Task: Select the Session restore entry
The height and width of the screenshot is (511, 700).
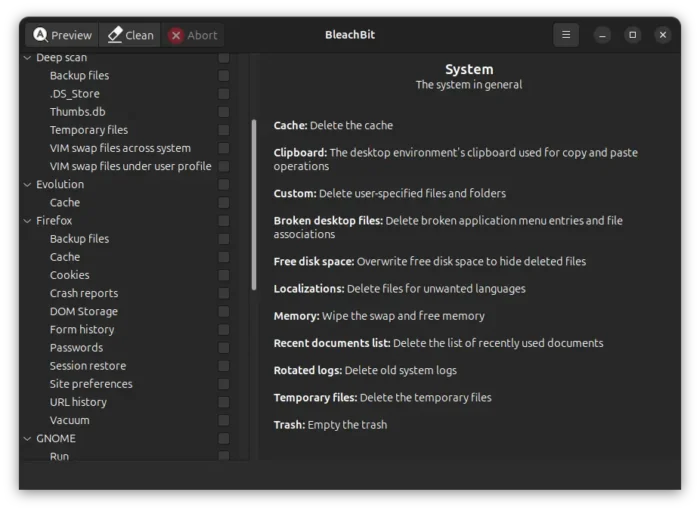Action: (88, 366)
